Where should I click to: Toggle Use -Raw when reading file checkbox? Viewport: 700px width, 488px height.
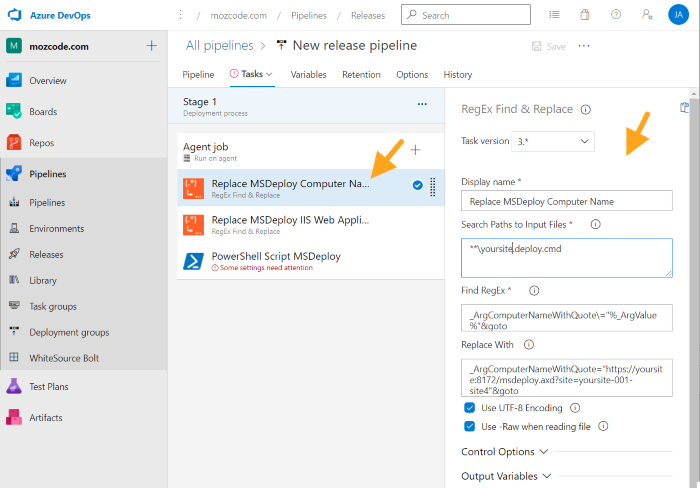click(x=470, y=426)
